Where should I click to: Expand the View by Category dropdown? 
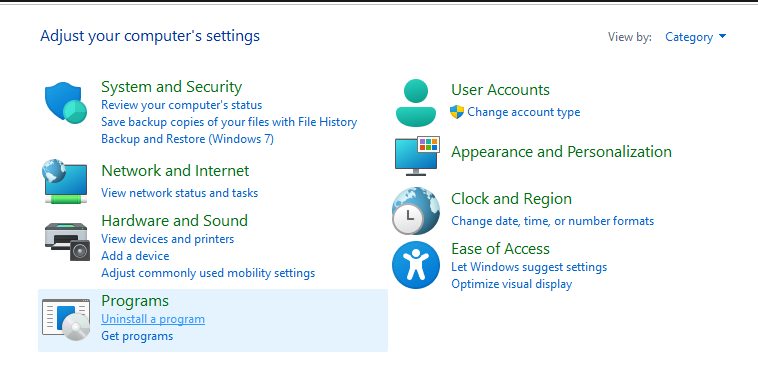coord(696,37)
